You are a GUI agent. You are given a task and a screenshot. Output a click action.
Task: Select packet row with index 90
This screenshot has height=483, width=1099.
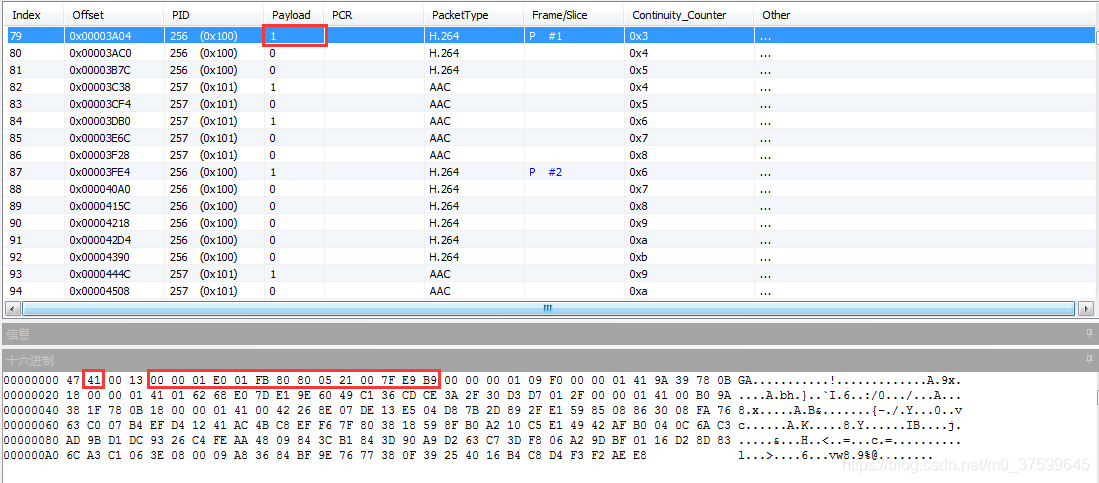551,223
